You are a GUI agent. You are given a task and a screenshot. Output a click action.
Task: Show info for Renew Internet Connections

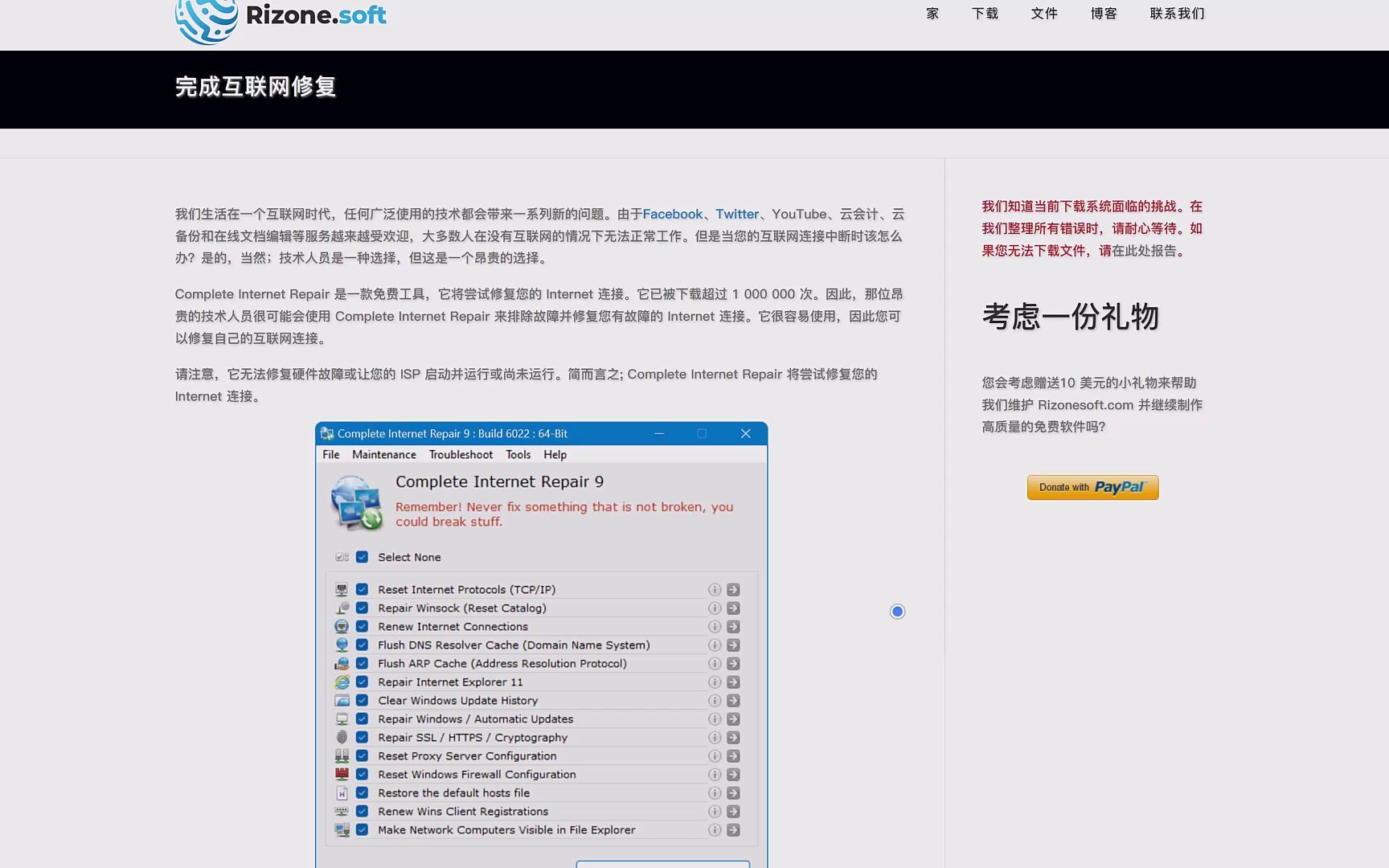pos(714,627)
